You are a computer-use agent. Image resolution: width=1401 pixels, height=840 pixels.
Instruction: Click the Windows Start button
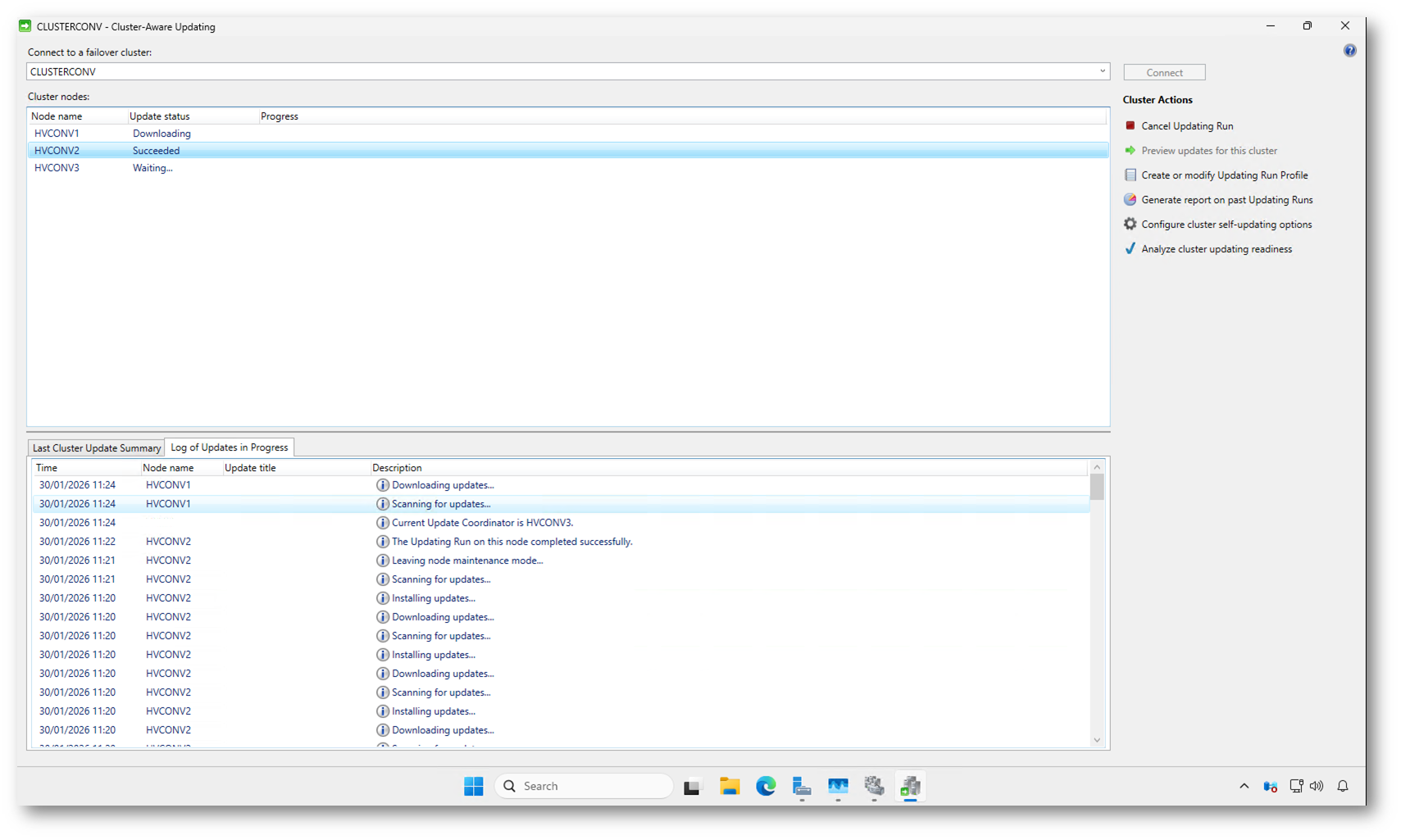(x=474, y=786)
